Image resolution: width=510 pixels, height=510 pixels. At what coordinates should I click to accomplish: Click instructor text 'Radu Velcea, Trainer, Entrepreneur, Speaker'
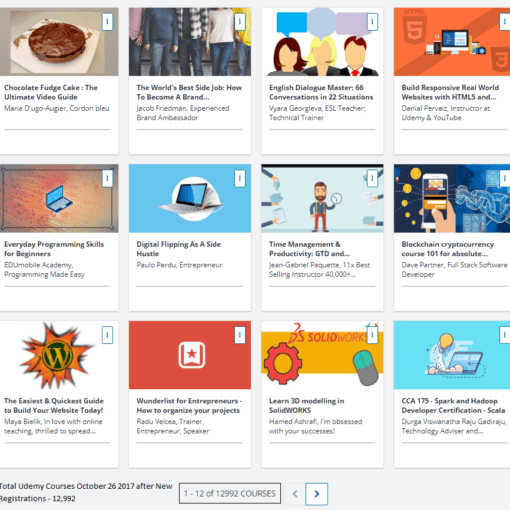tap(173, 426)
